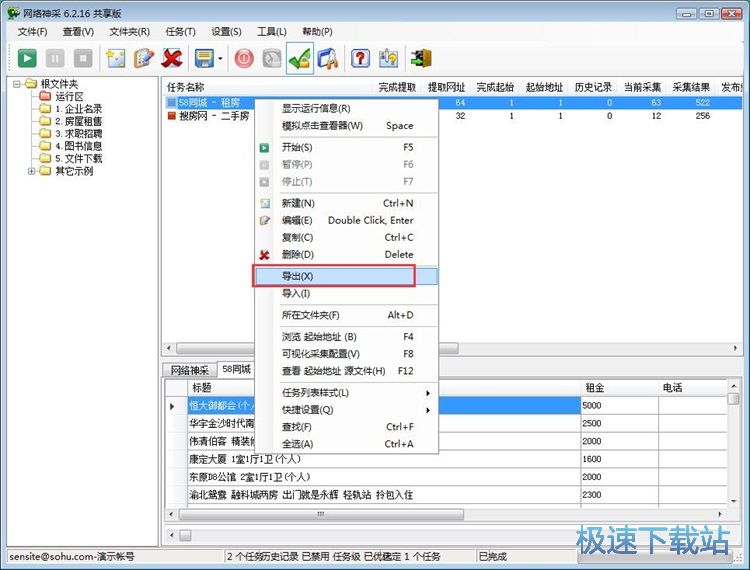Click the rent cell showing 2300
The width and height of the screenshot is (750, 570).
[619, 495]
